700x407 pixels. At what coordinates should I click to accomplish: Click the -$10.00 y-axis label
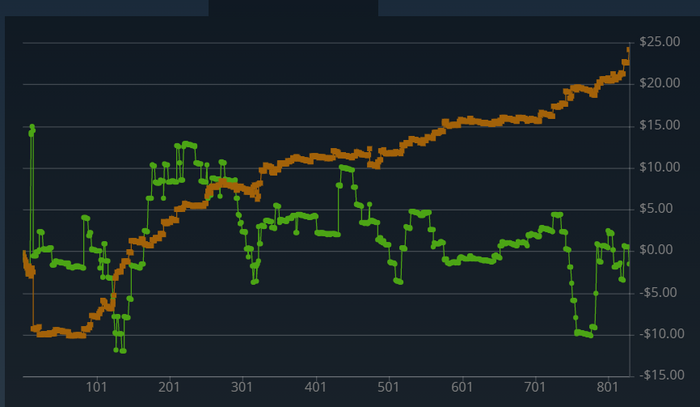pos(661,334)
